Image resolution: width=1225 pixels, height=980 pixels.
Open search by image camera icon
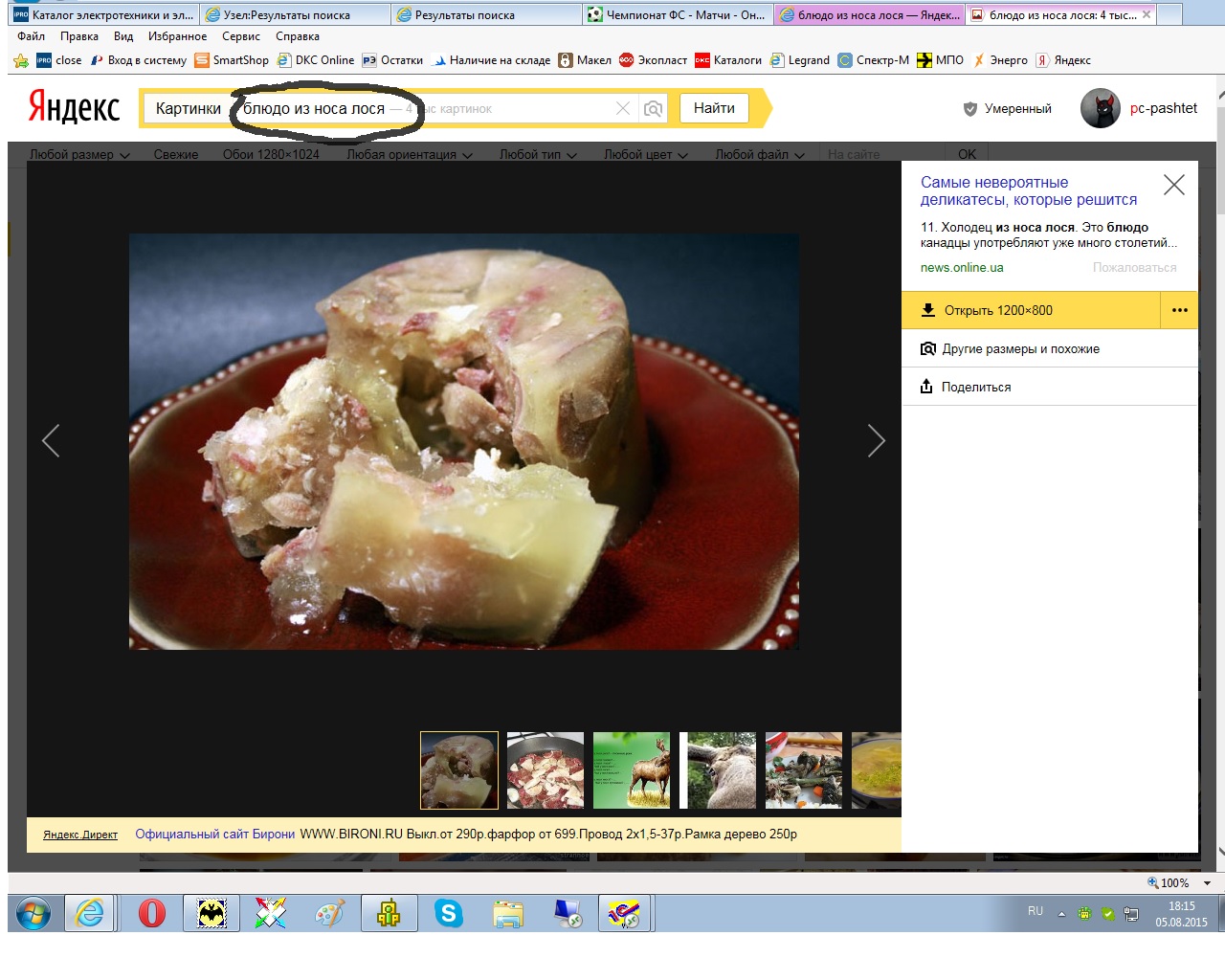(x=653, y=108)
